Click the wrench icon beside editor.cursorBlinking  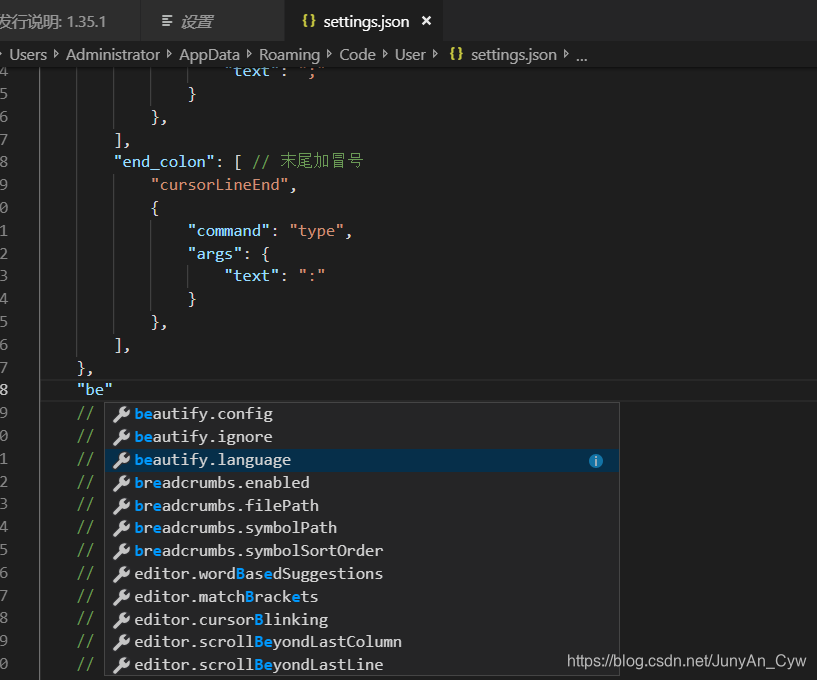click(122, 618)
